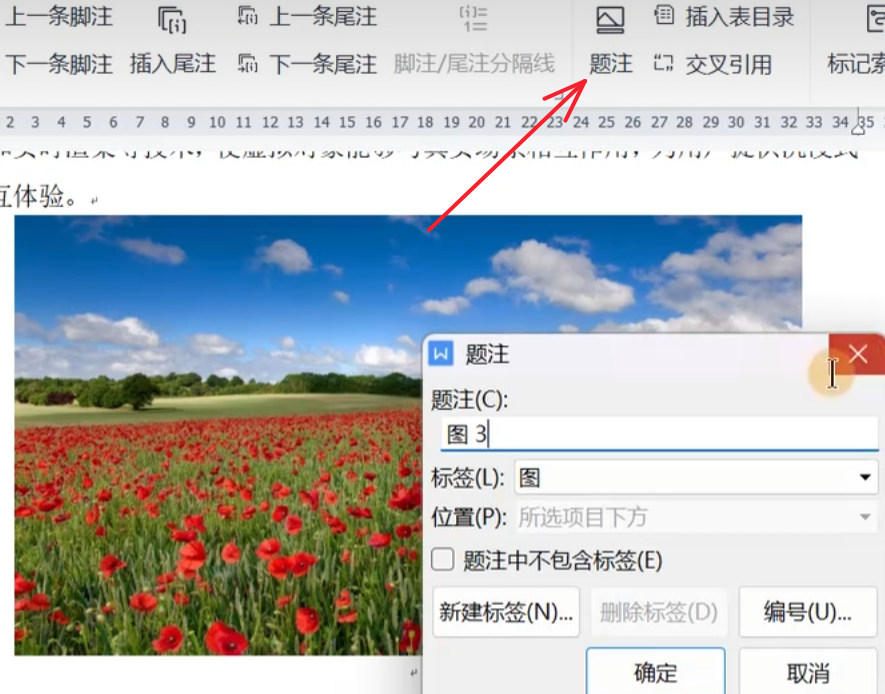Click right indent marker on ruler
The image size is (885, 694).
point(858,129)
